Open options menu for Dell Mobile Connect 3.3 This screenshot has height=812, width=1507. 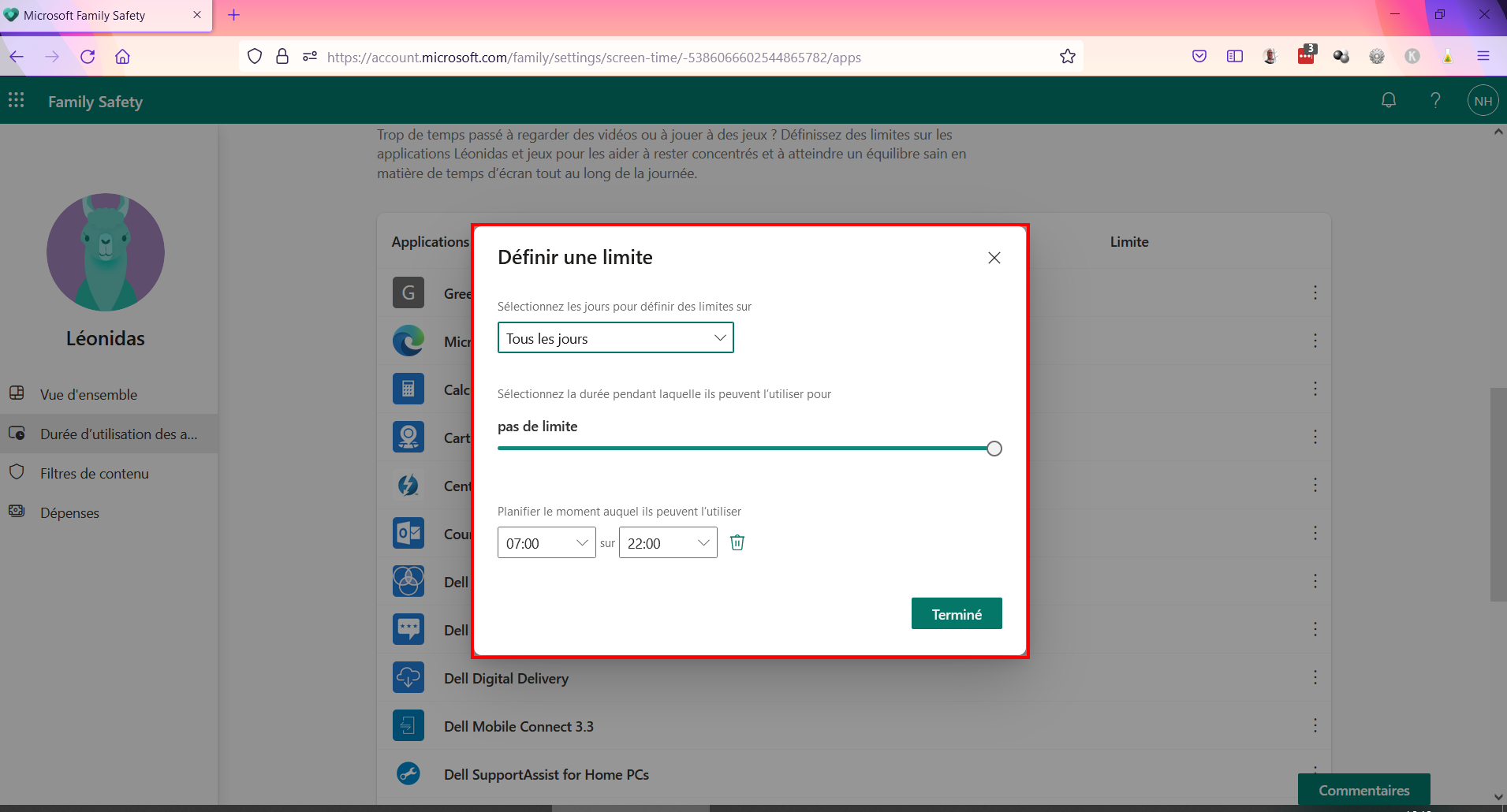click(1315, 725)
